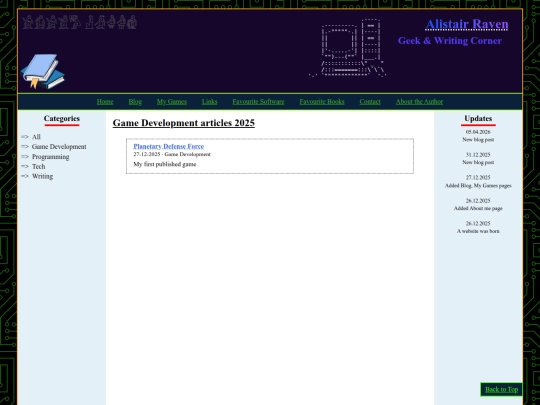Click the Alistair Raven site title
Image resolution: width=540 pixels, height=405 pixels.
[x=467, y=24]
